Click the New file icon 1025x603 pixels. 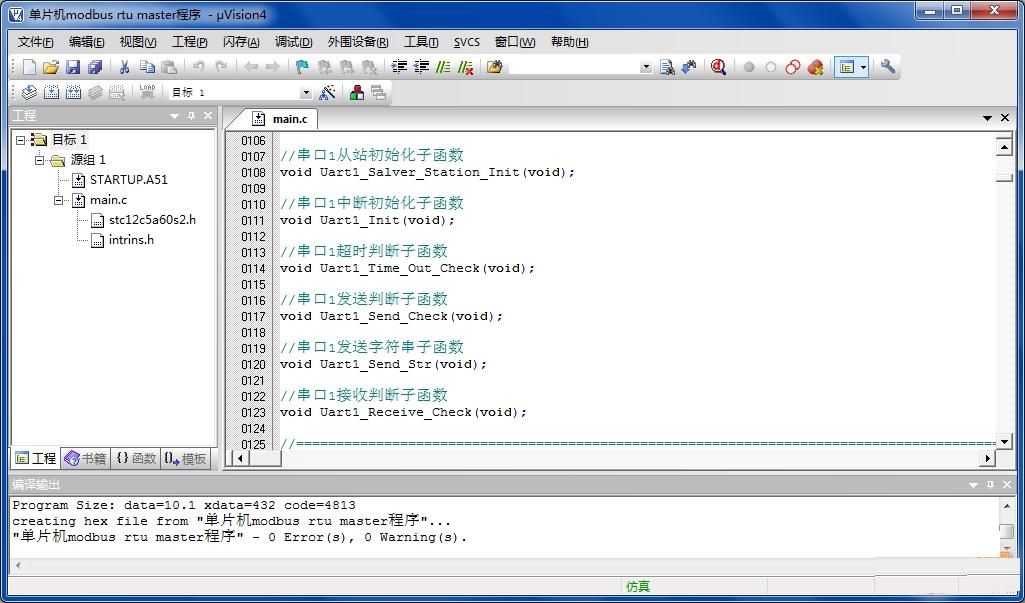[29, 67]
